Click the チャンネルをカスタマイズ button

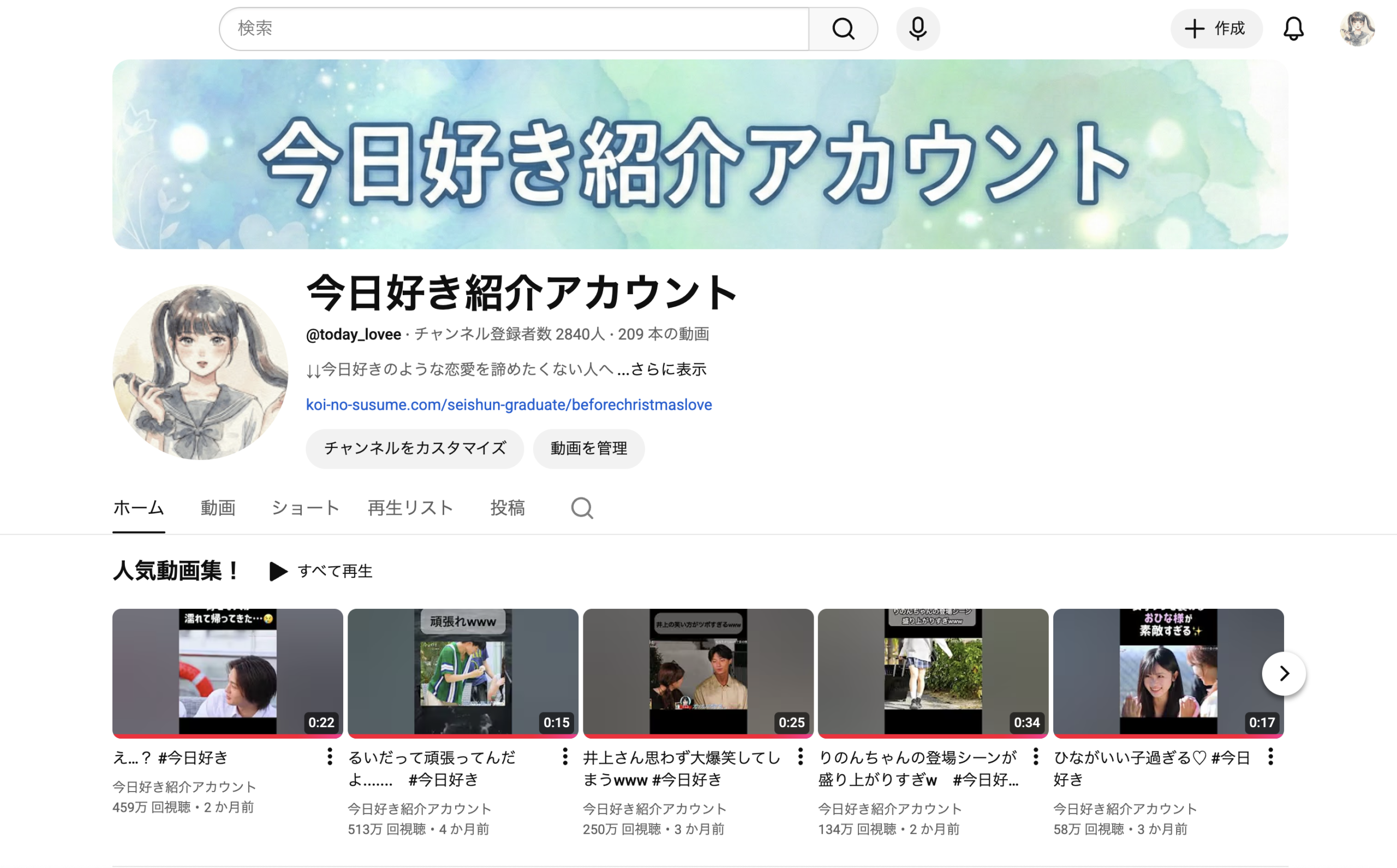[415, 448]
